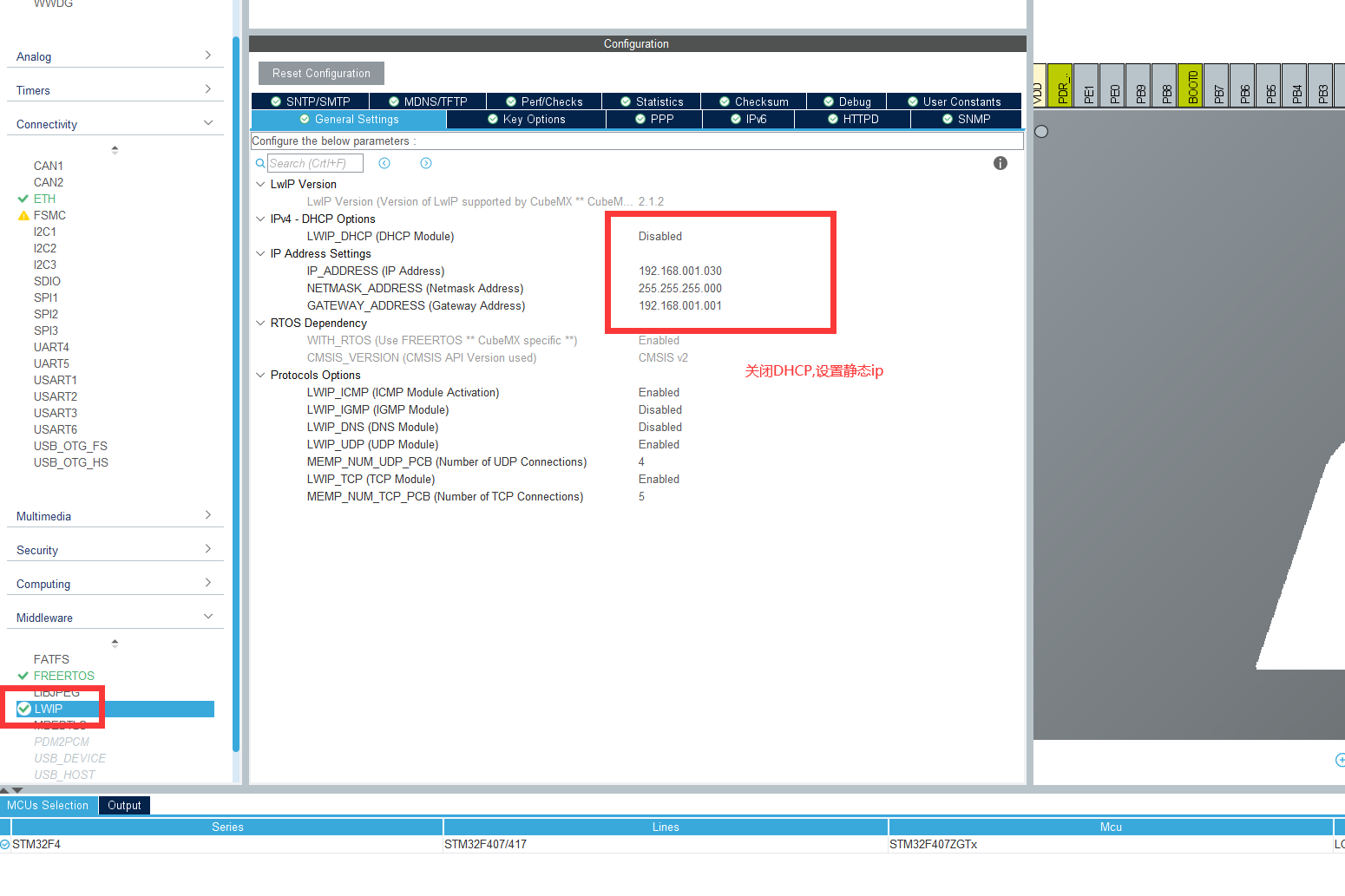The height and width of the screenshot is (896, 1345).
Task: Select the PDR pin on chip
Action: (1060, 85)
